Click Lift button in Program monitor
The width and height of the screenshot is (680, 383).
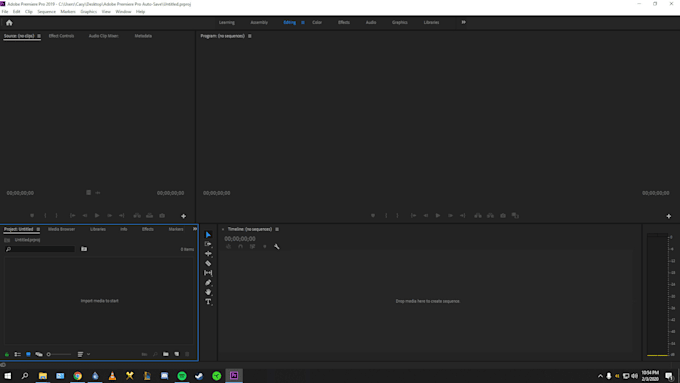pos(478,216)
